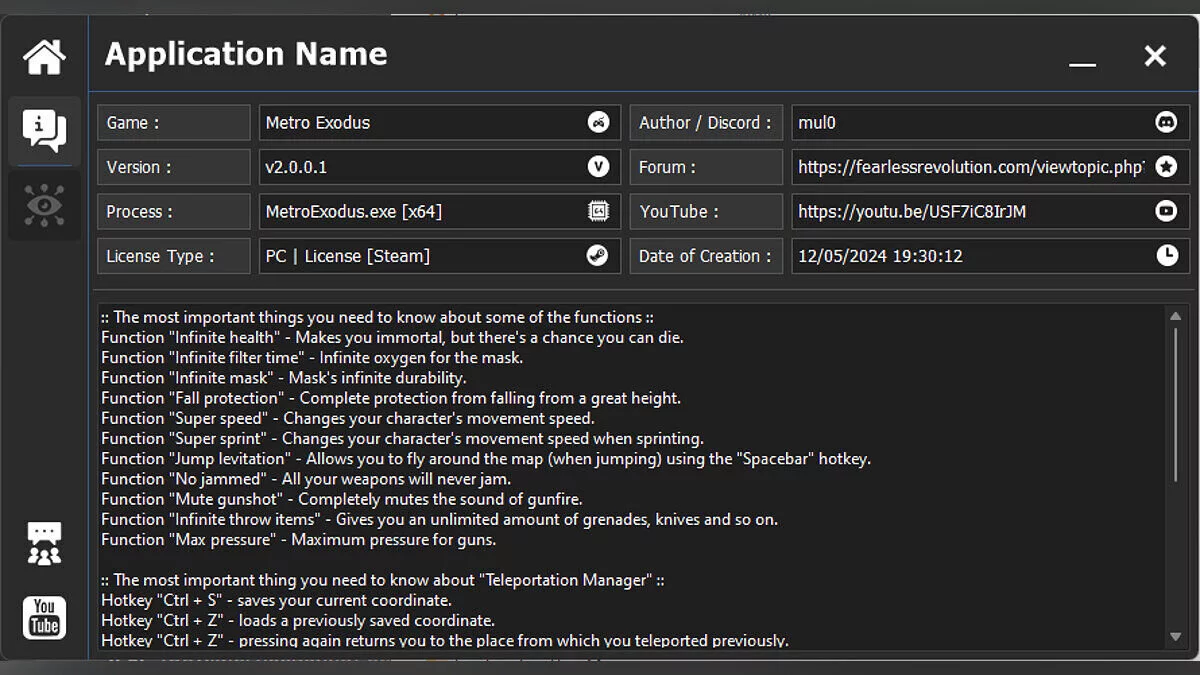Click the Function "Infinite health" line

click(x=392, y=337)
